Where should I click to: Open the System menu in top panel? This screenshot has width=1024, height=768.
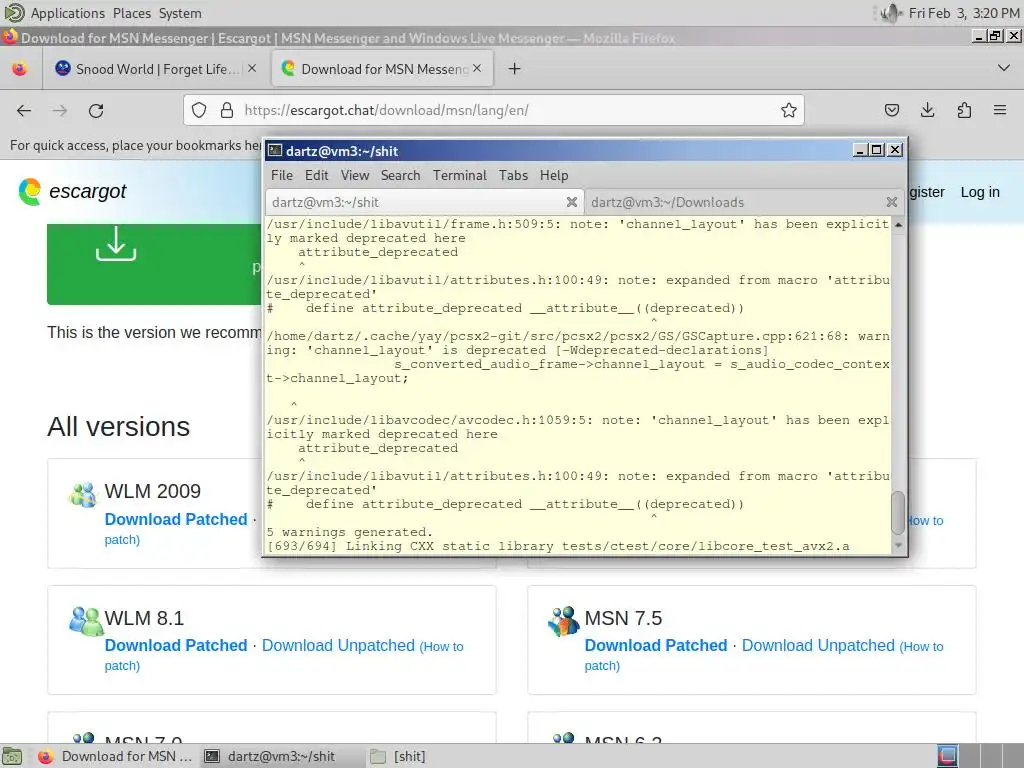click(180, 13)
